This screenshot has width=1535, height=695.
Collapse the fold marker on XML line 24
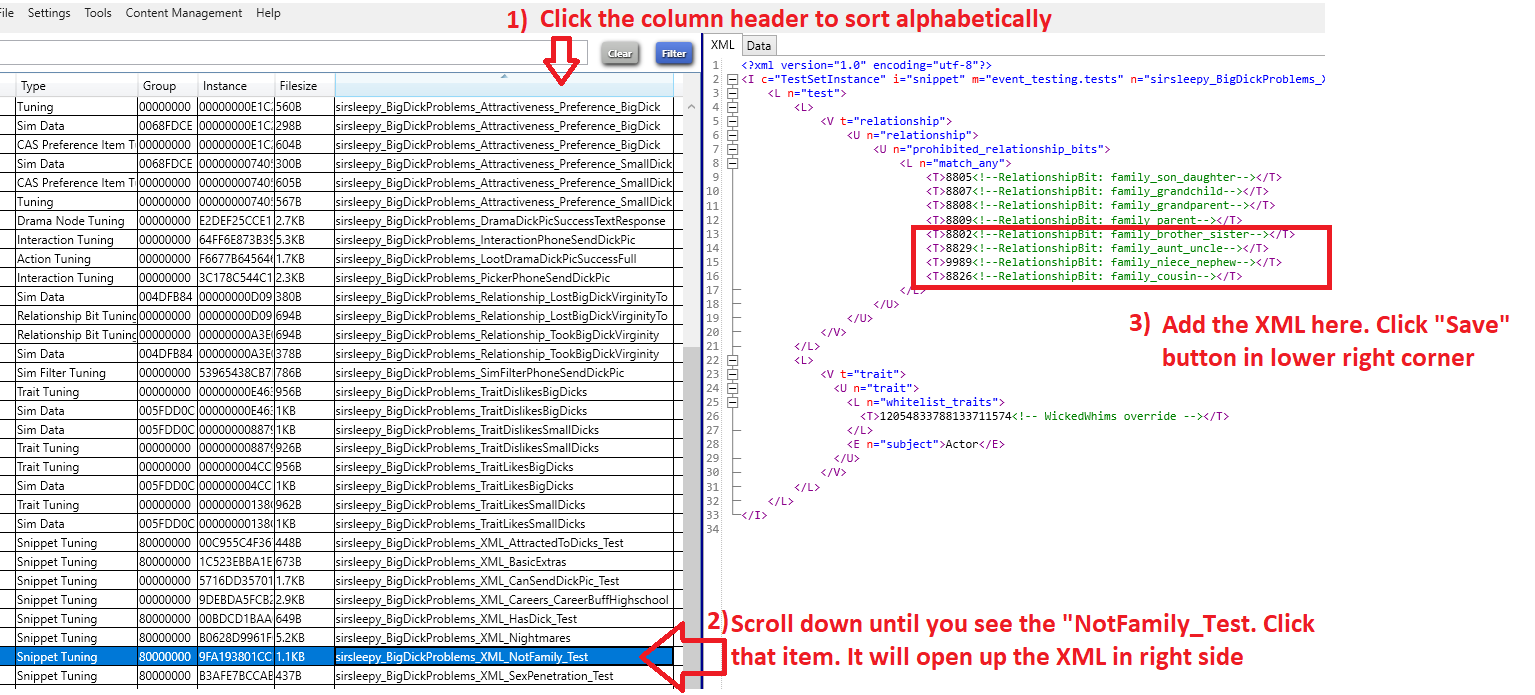(733, 388)
